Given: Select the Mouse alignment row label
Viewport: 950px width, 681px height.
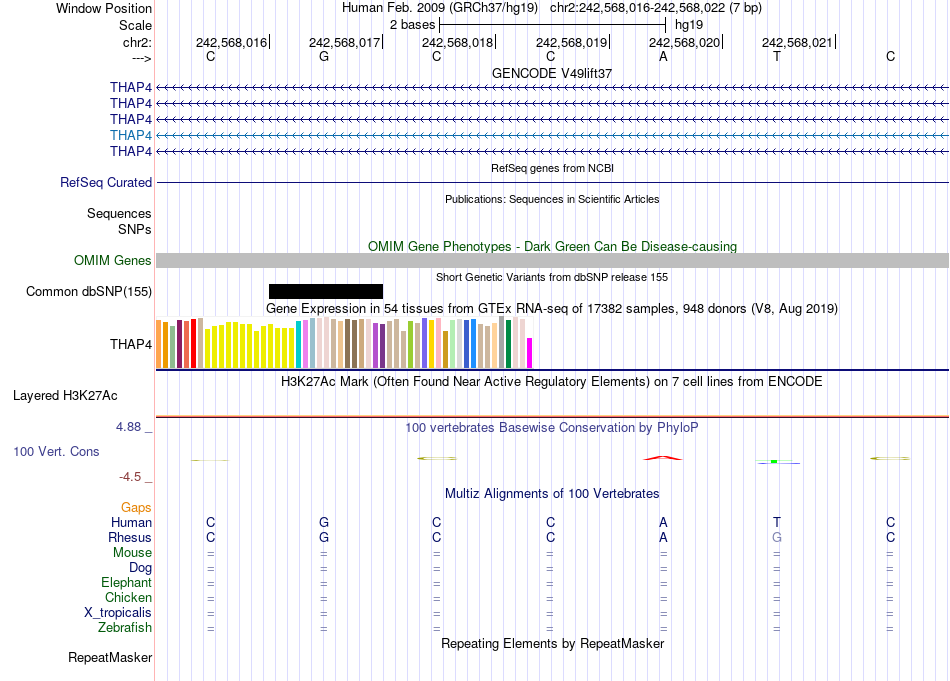Looking at the screenshot, I should pos(133,553).
